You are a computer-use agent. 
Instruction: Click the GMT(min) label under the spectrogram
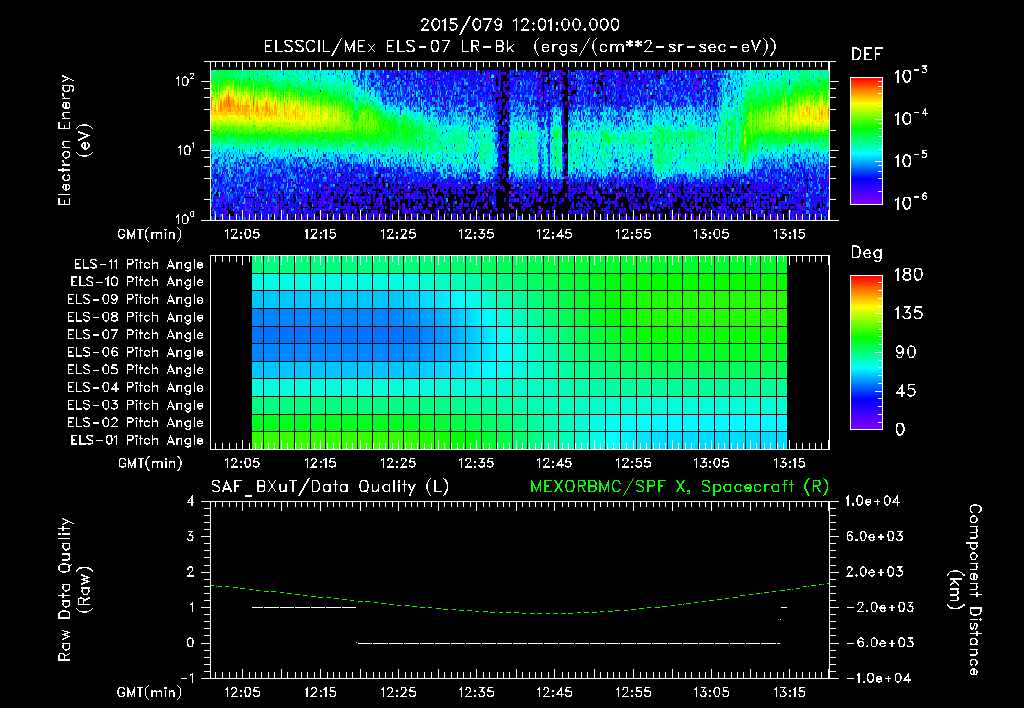[150, 234]
